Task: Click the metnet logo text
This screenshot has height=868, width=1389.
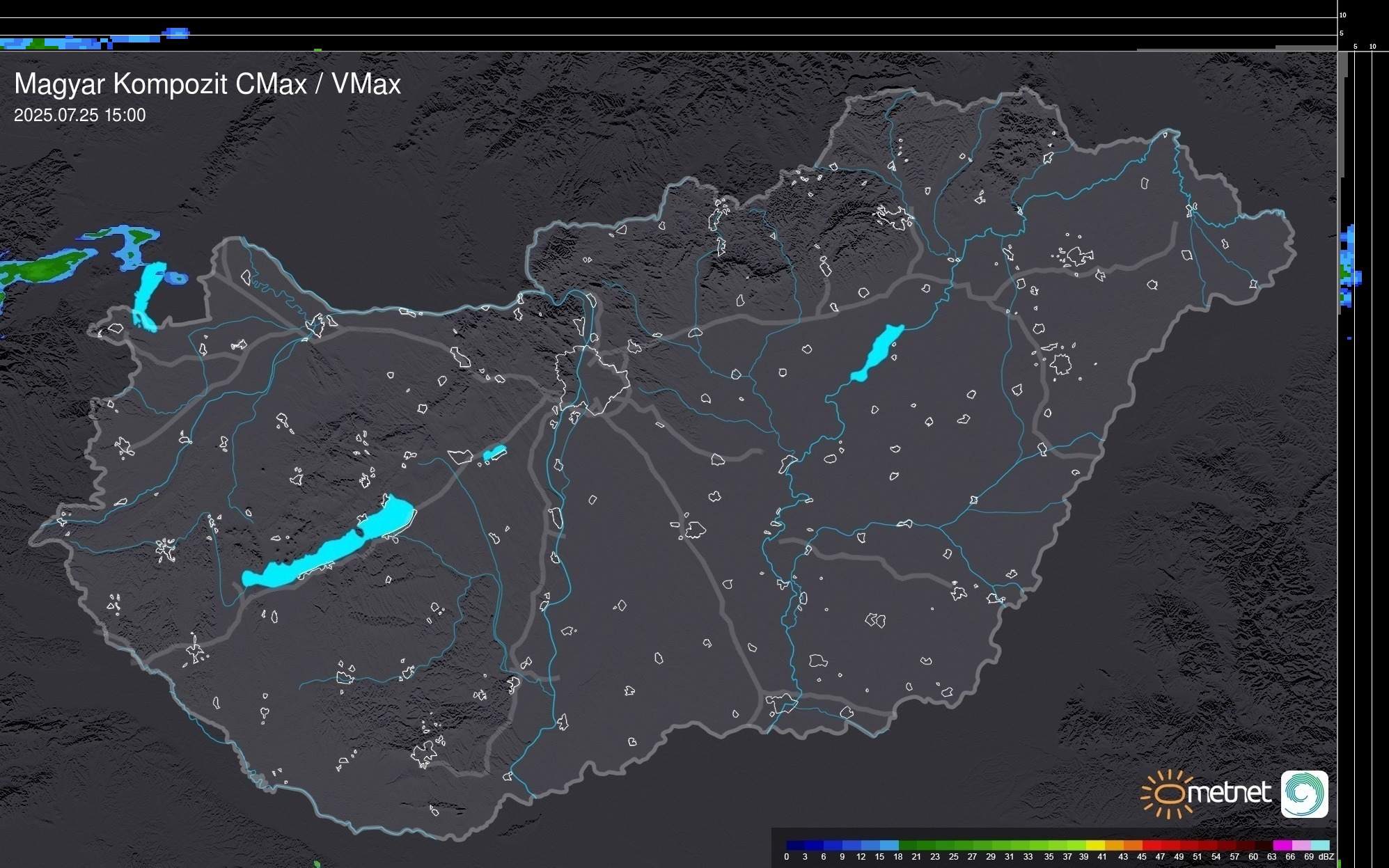Action: pyautogui.click(x=1230, y=794)
